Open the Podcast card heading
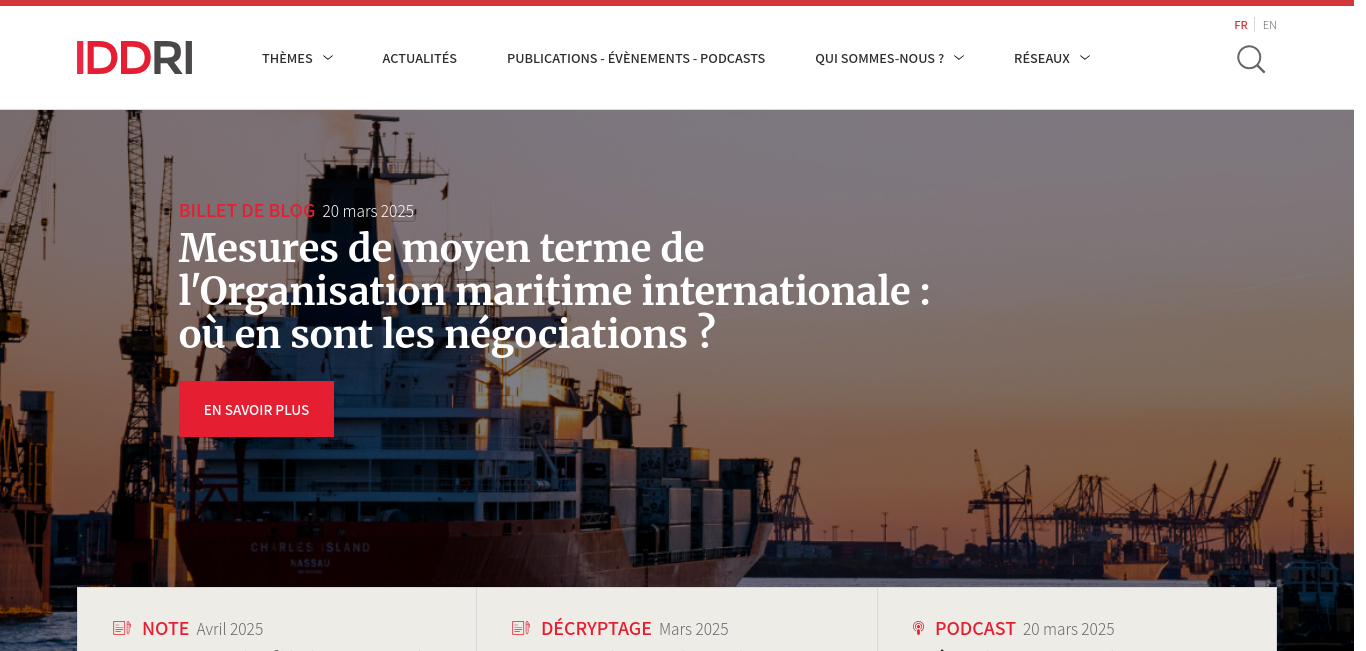 coord(975,628)
